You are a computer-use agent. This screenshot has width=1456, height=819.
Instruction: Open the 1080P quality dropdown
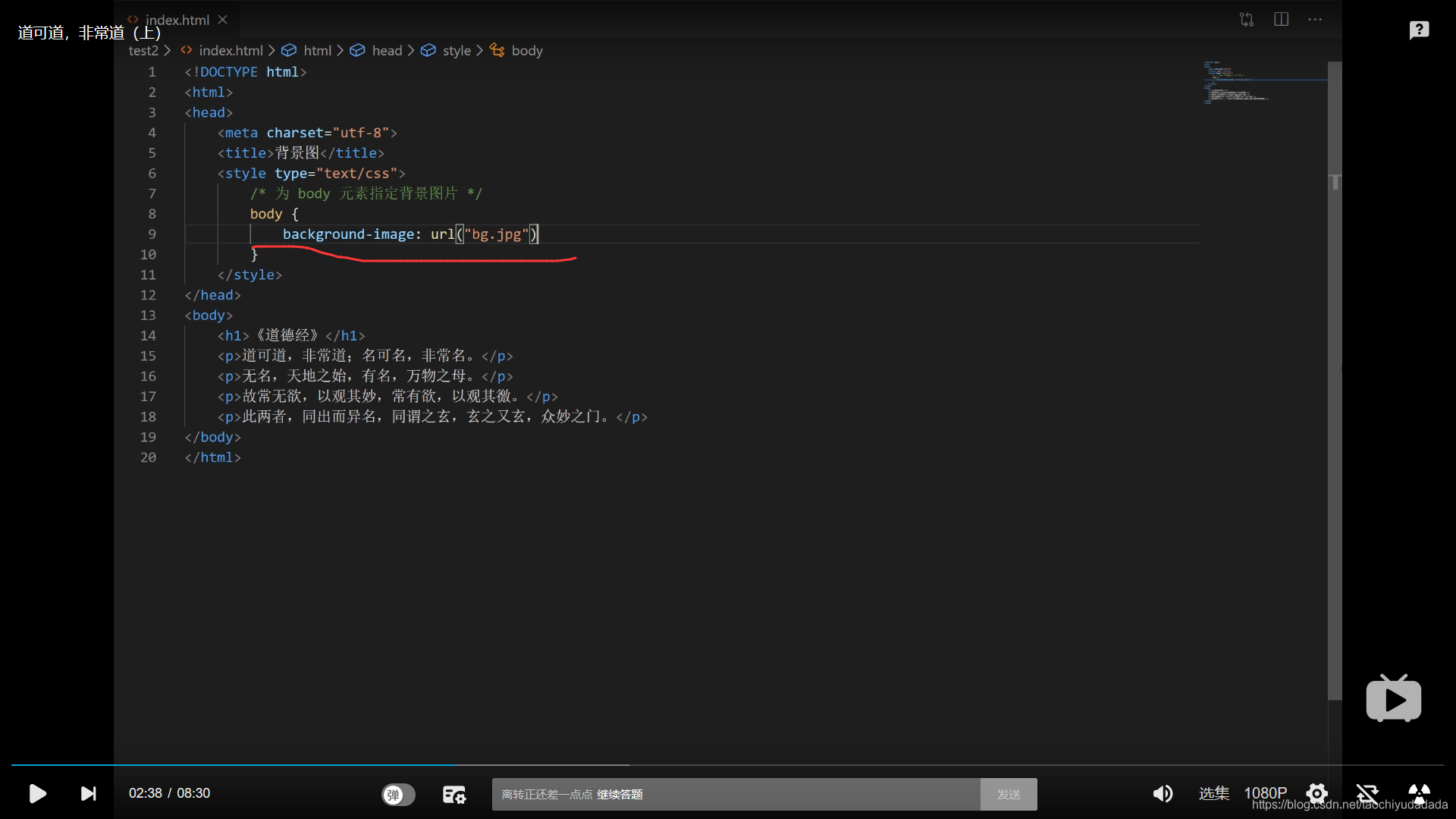tap(1265, 793)
